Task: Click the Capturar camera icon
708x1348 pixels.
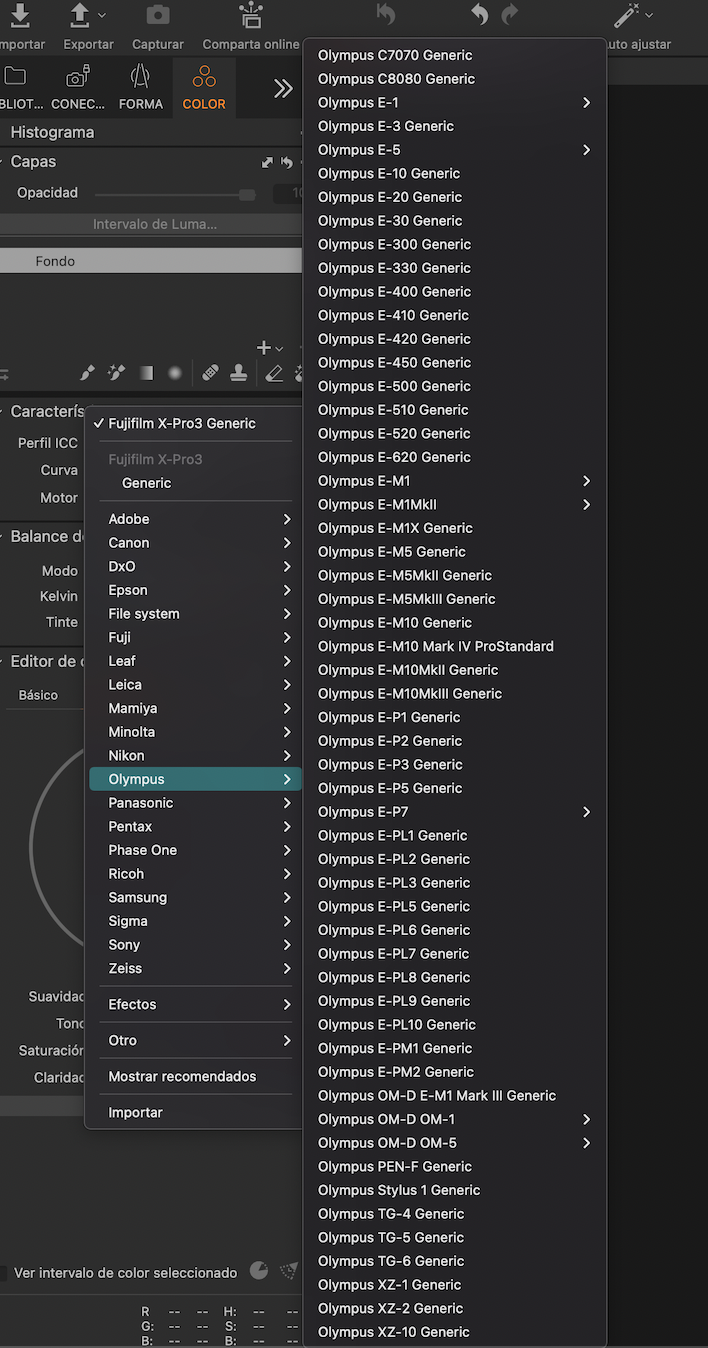Action: [x=157, y=15]
